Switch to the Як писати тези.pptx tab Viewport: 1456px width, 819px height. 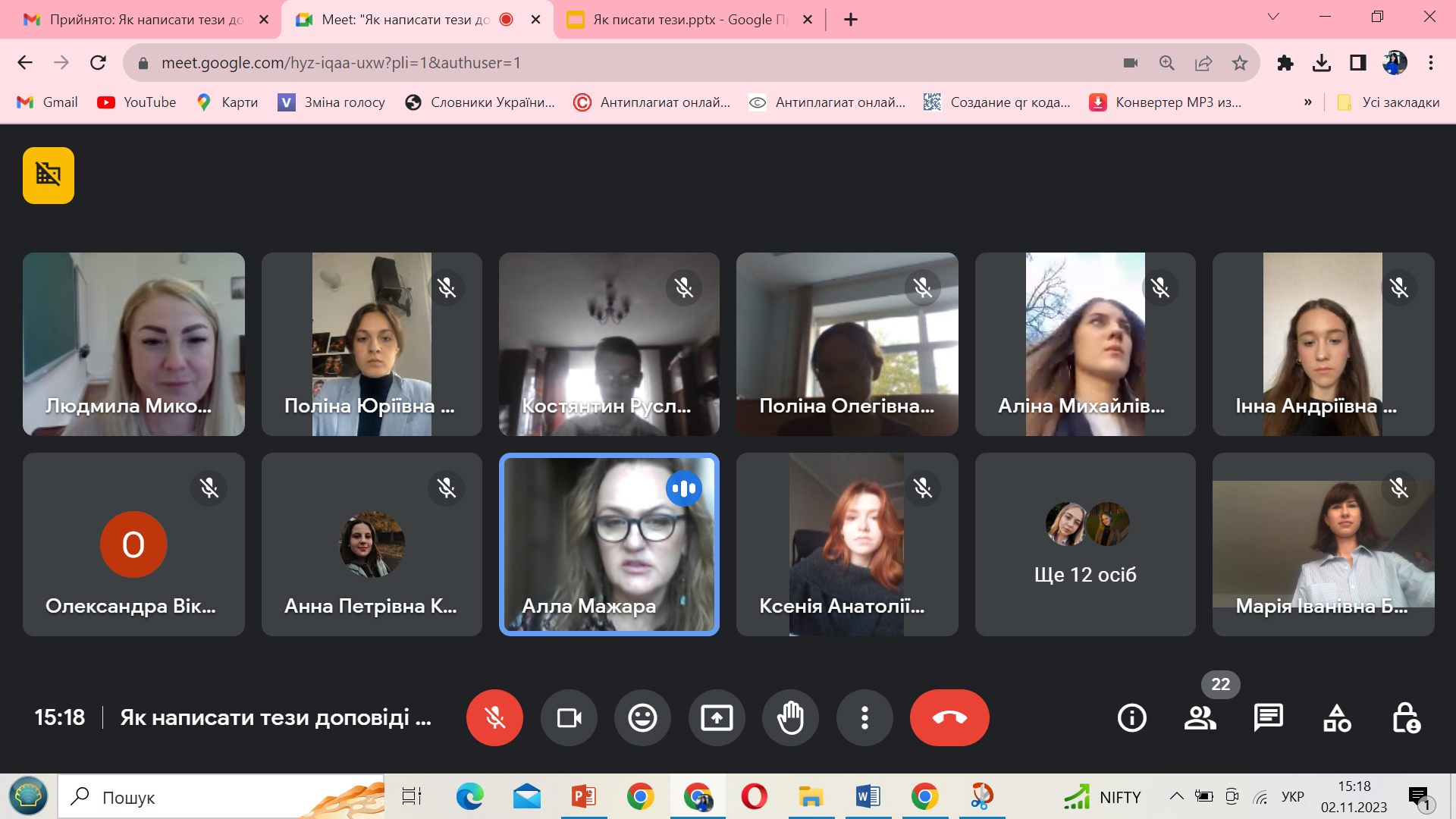pyautogui.click(x=682, y=20)
